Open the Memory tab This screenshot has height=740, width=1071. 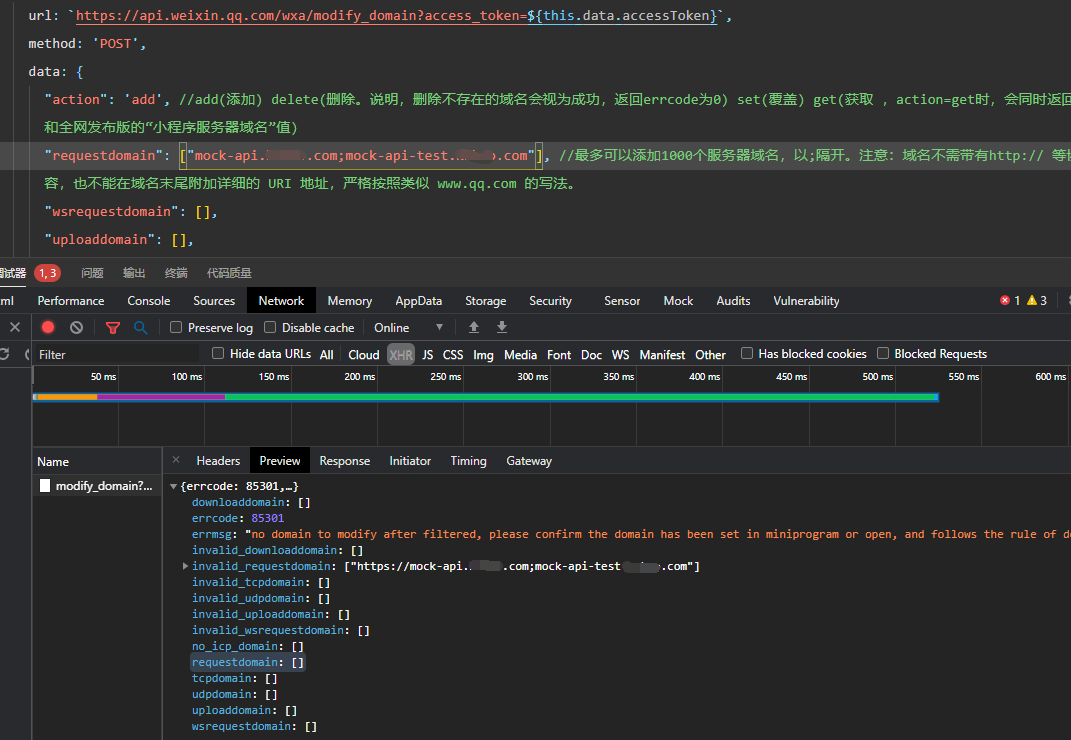pyautogui.click(x=350, y=301)
